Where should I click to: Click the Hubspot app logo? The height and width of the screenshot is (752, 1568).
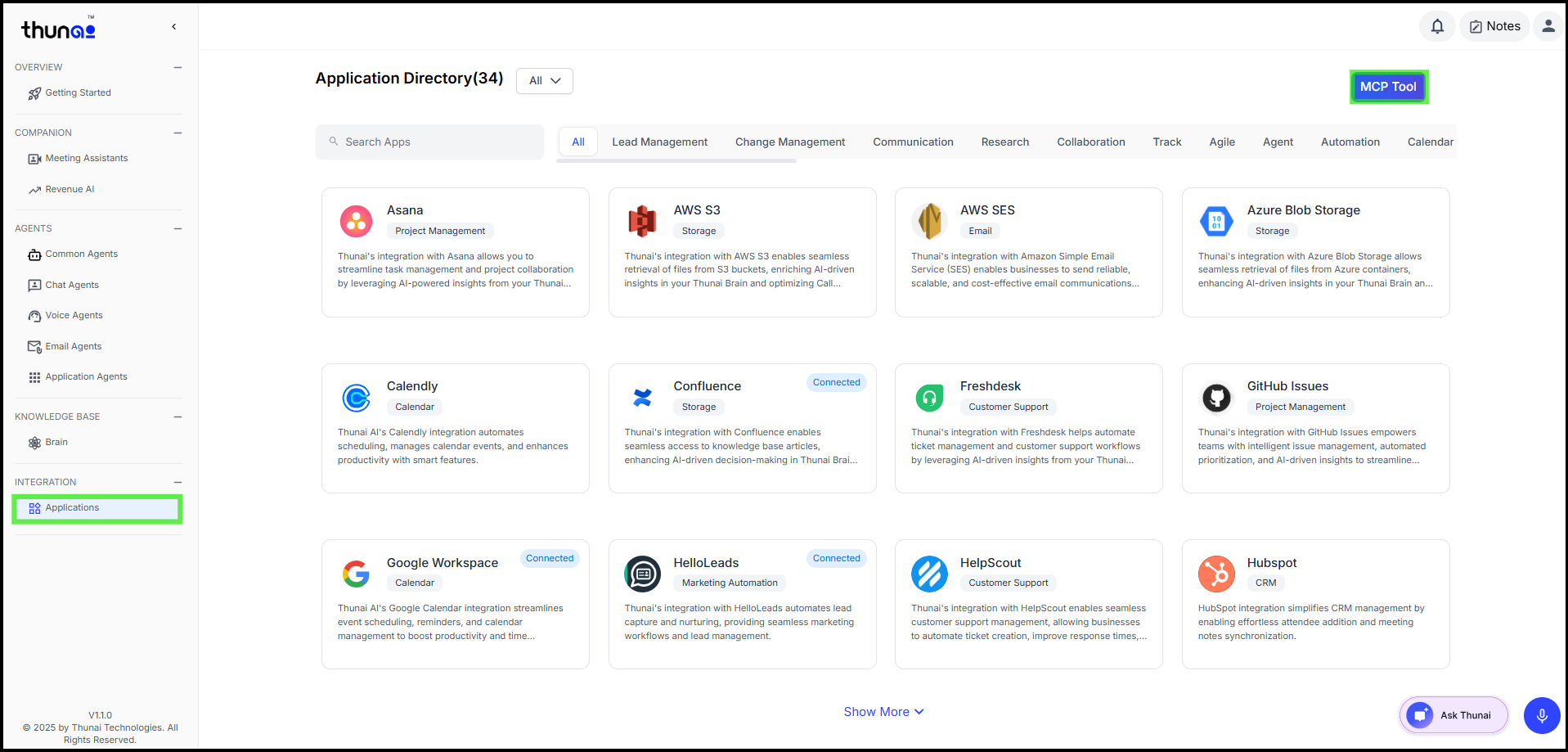coord(1216,574)
